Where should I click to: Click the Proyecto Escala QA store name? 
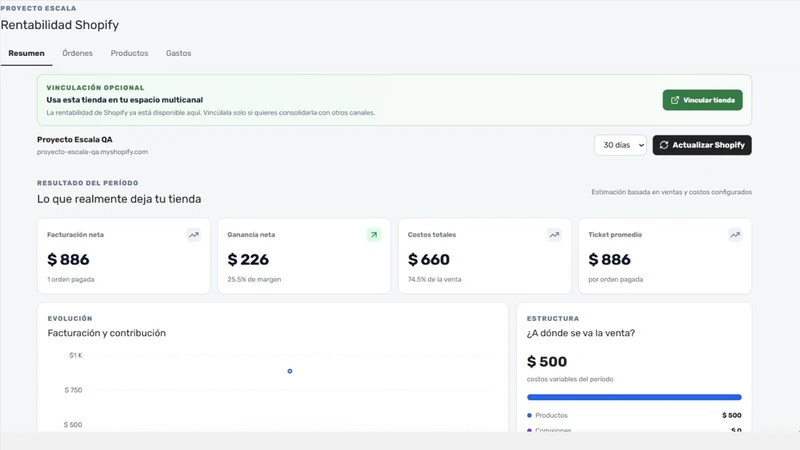[74, 139]
